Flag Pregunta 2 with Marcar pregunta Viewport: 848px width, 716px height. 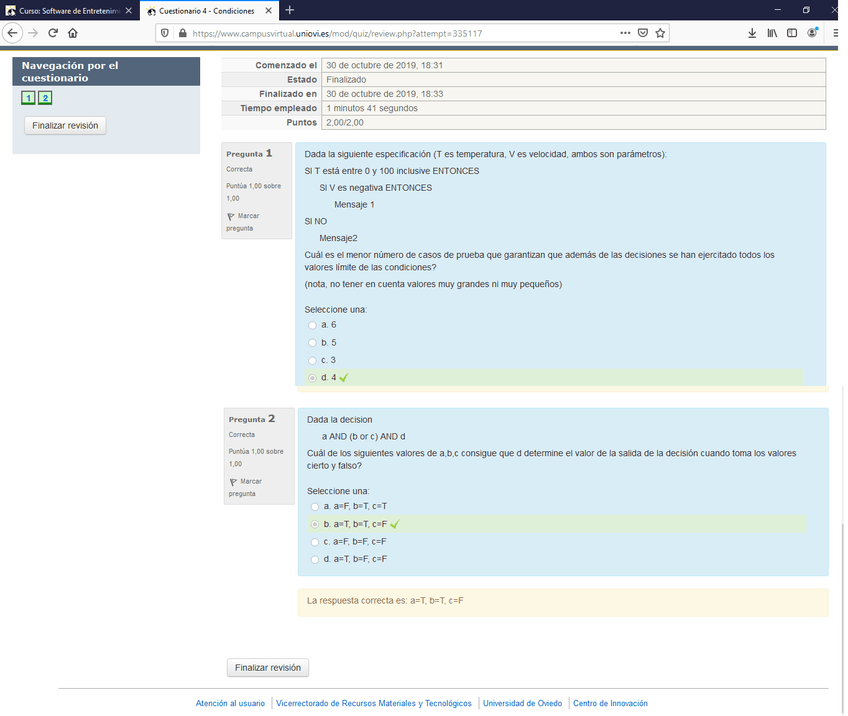(233, 482)
